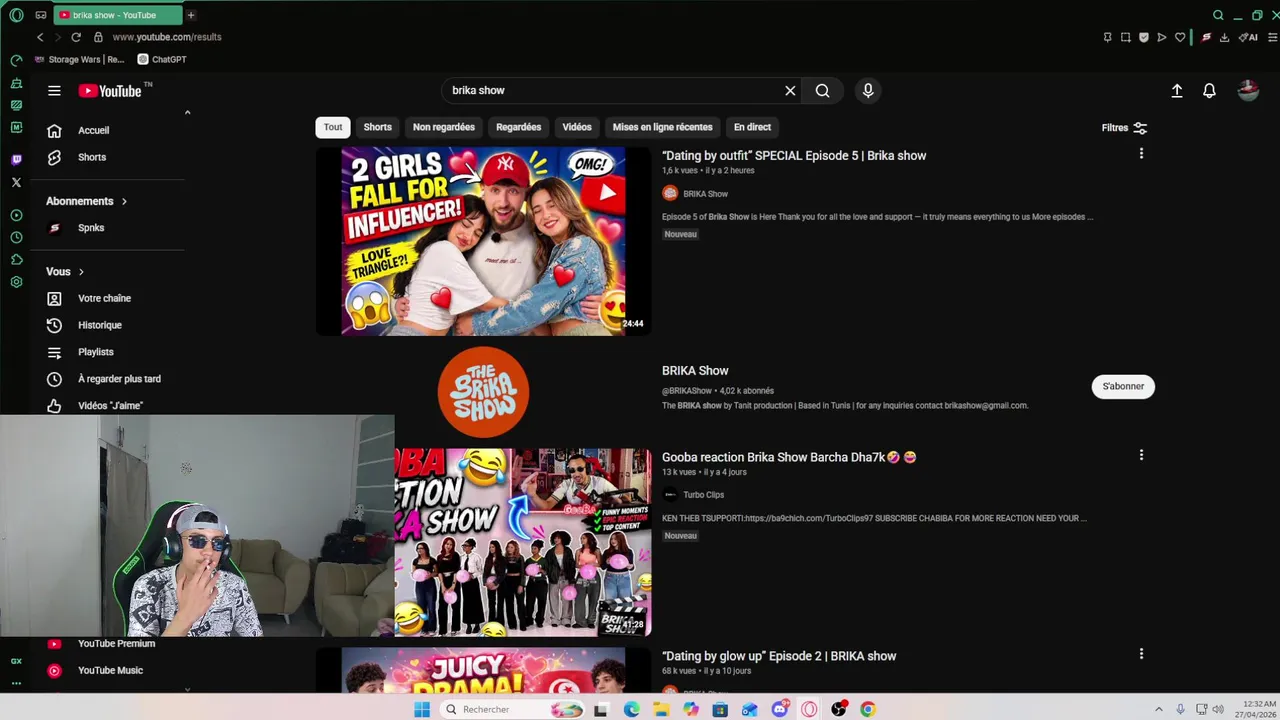This screenshot has width=1280, height=720.
Task: Open Windows Start menu
Action: [x=422, y=709]
